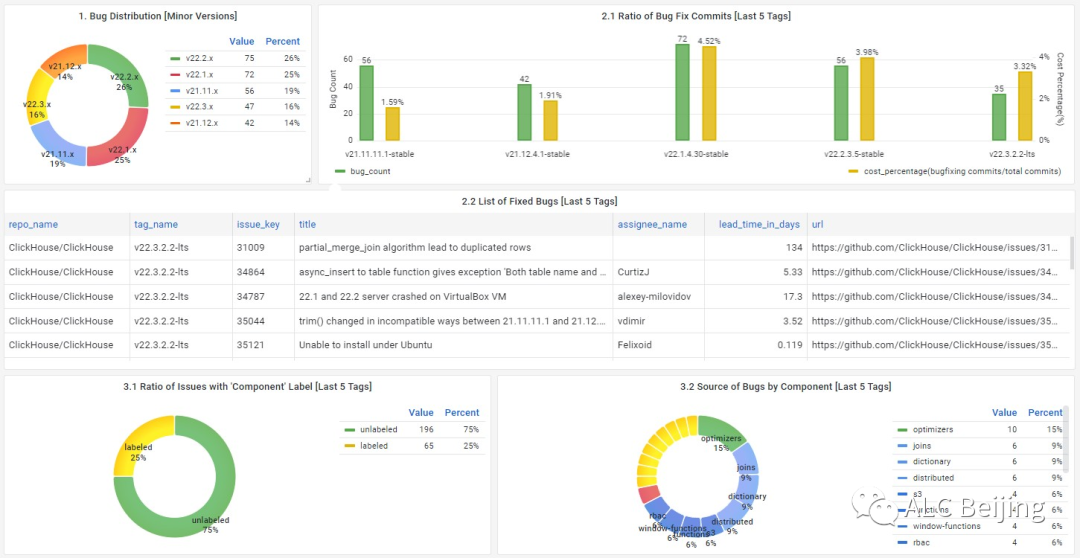The height and width of the screenshot is (558, 1080).
Task: Toggle distributed series in 3.2 legend
Action: 933,477
